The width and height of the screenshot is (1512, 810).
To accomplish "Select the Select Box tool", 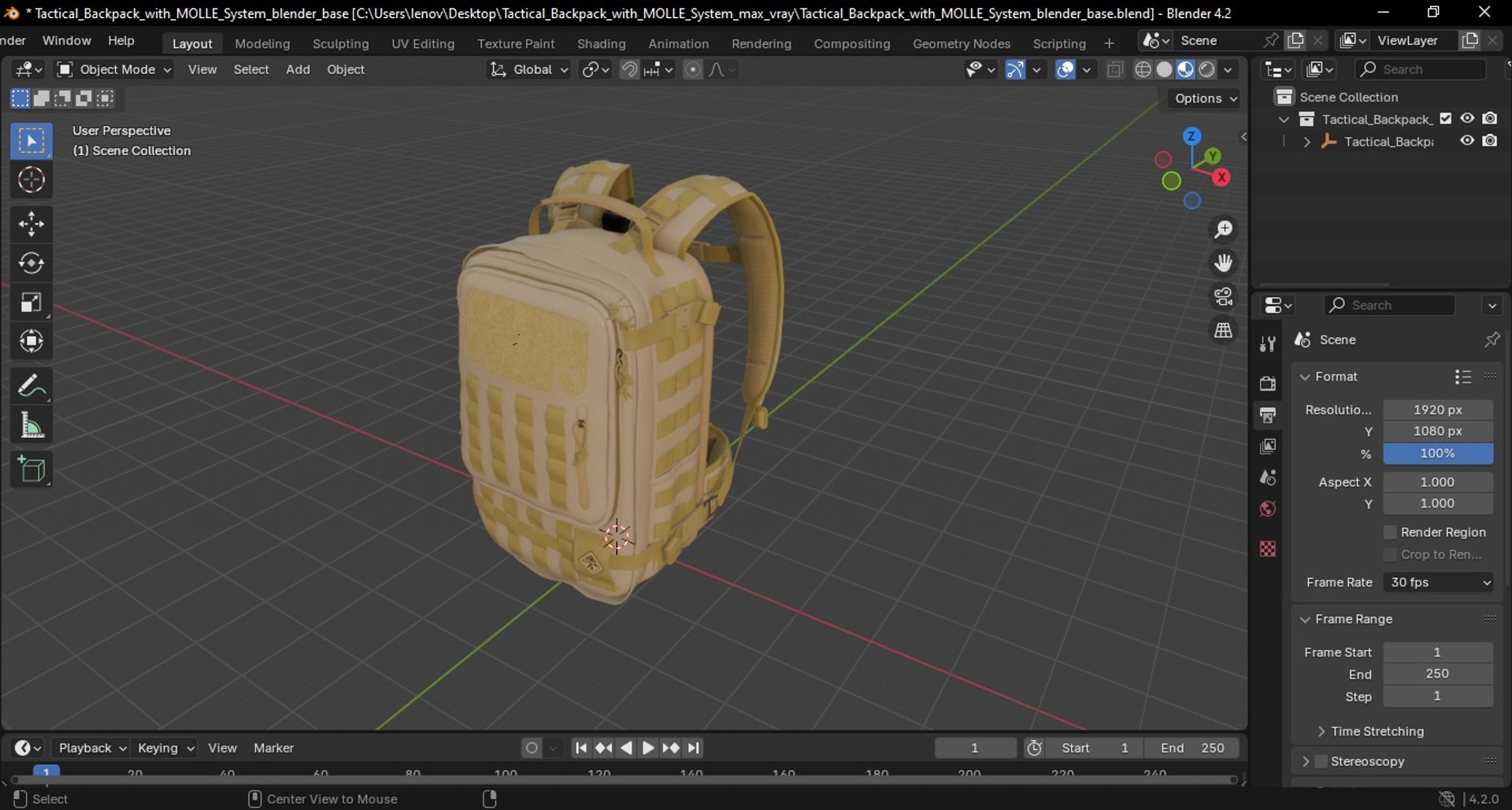I will [31, 141].
